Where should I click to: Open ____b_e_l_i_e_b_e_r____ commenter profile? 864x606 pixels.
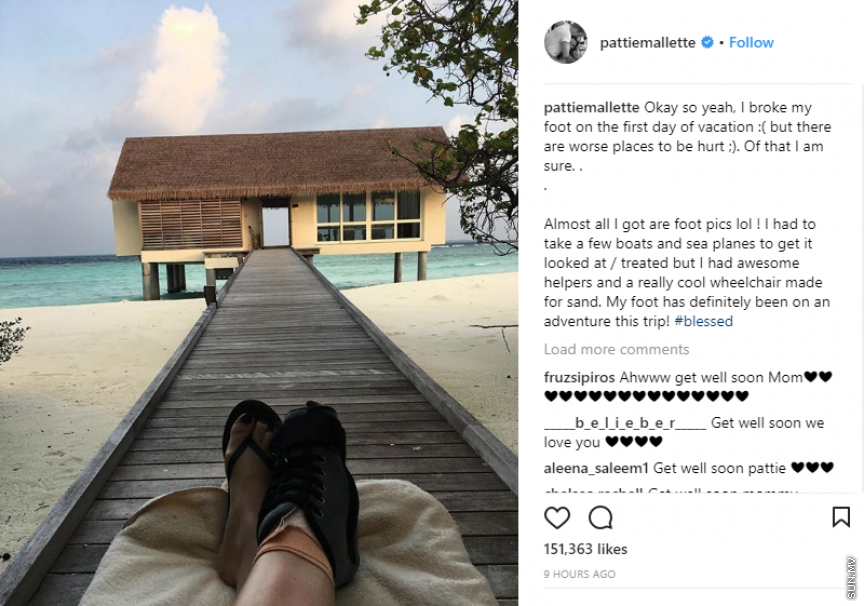(x=625, y=423)
